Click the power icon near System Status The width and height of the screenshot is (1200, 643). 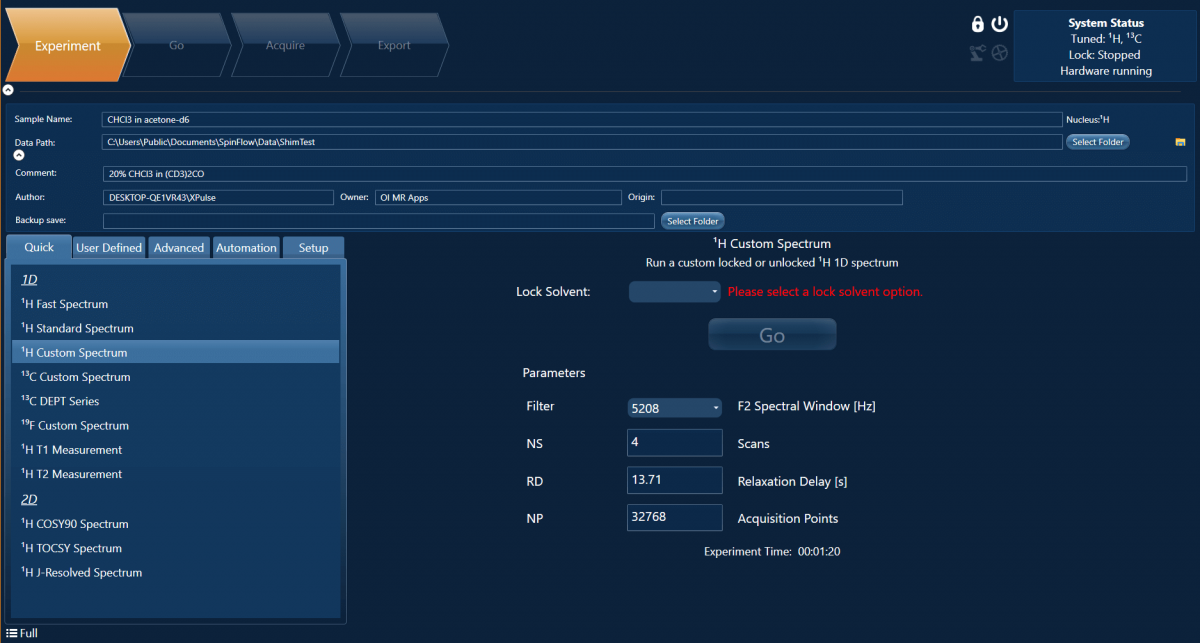pos(999,24)
